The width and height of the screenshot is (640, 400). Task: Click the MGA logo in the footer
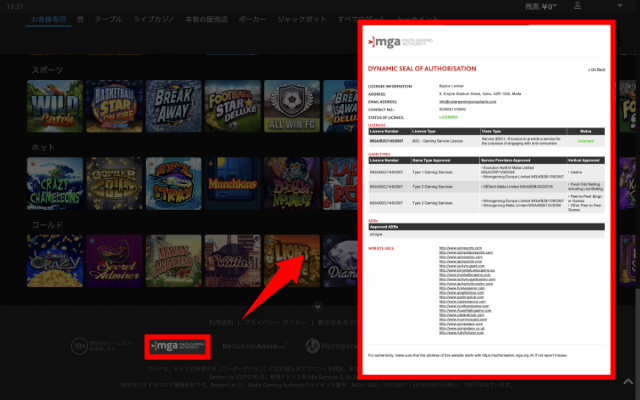[x=178, y=345]
